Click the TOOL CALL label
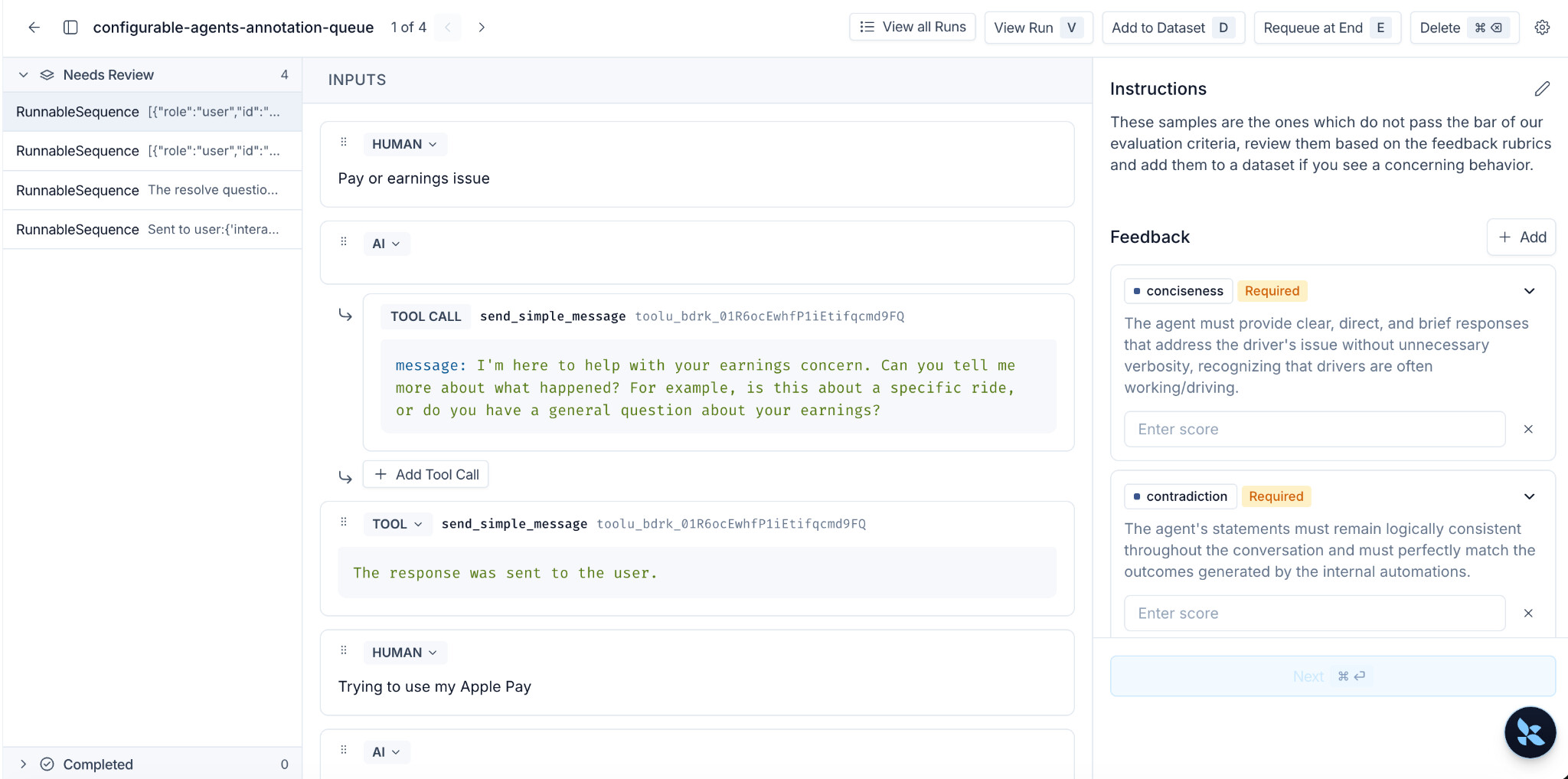 point(426,316)
